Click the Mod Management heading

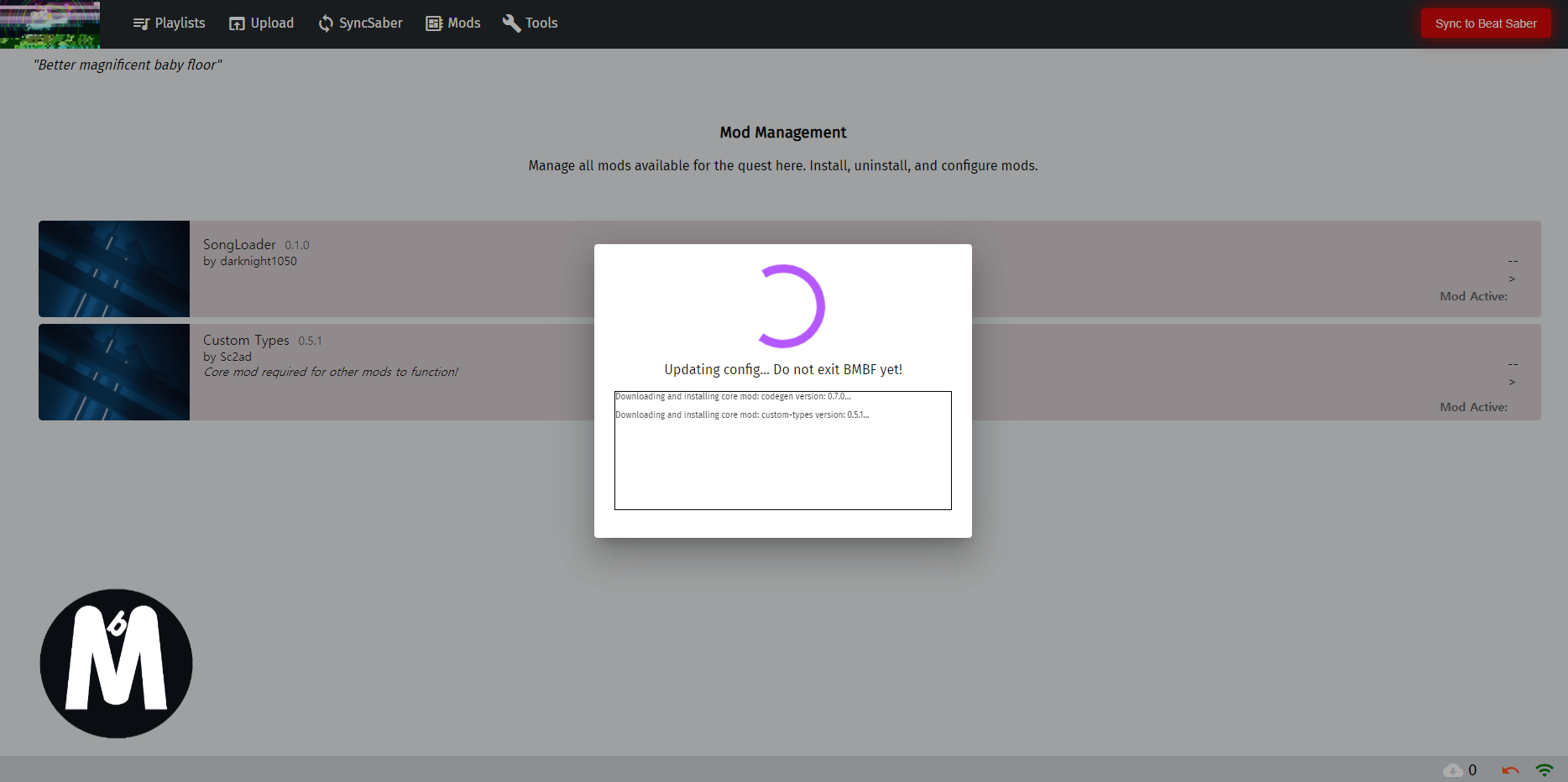[x=783, y=133]
